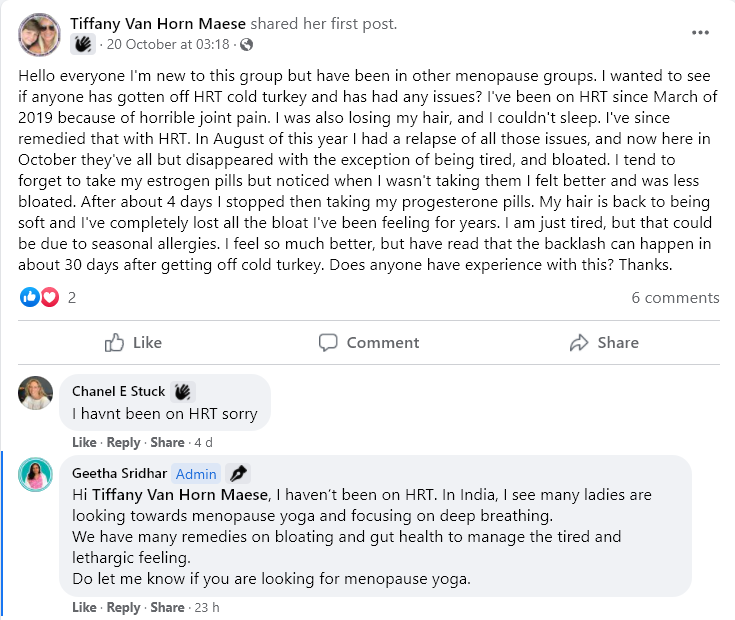The height and width of the screenshot is (620, 735).
Task: Click the red heart reaction icon
Action: tap(49, 297)
